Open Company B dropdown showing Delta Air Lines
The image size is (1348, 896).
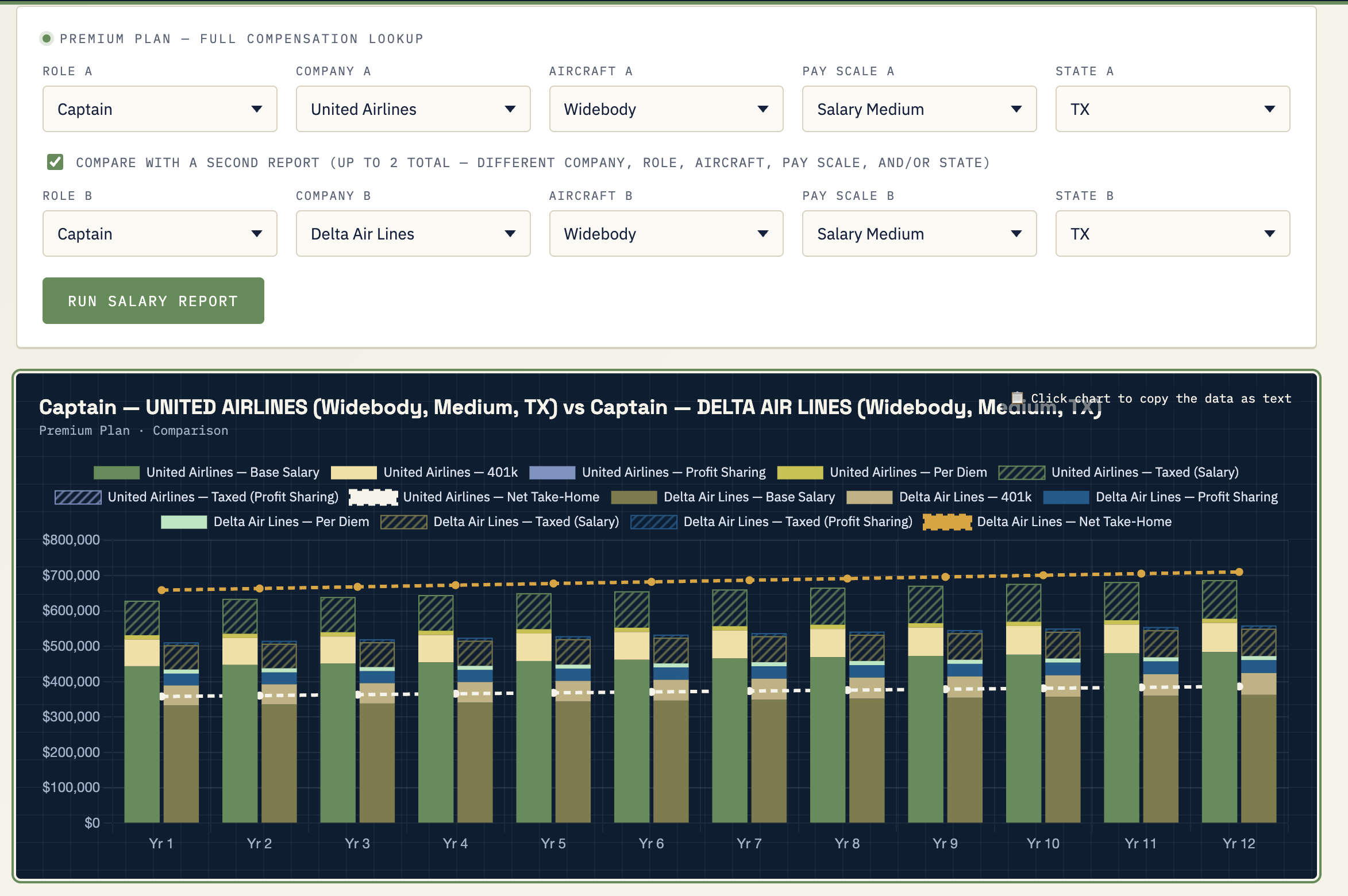coord(413,234)
